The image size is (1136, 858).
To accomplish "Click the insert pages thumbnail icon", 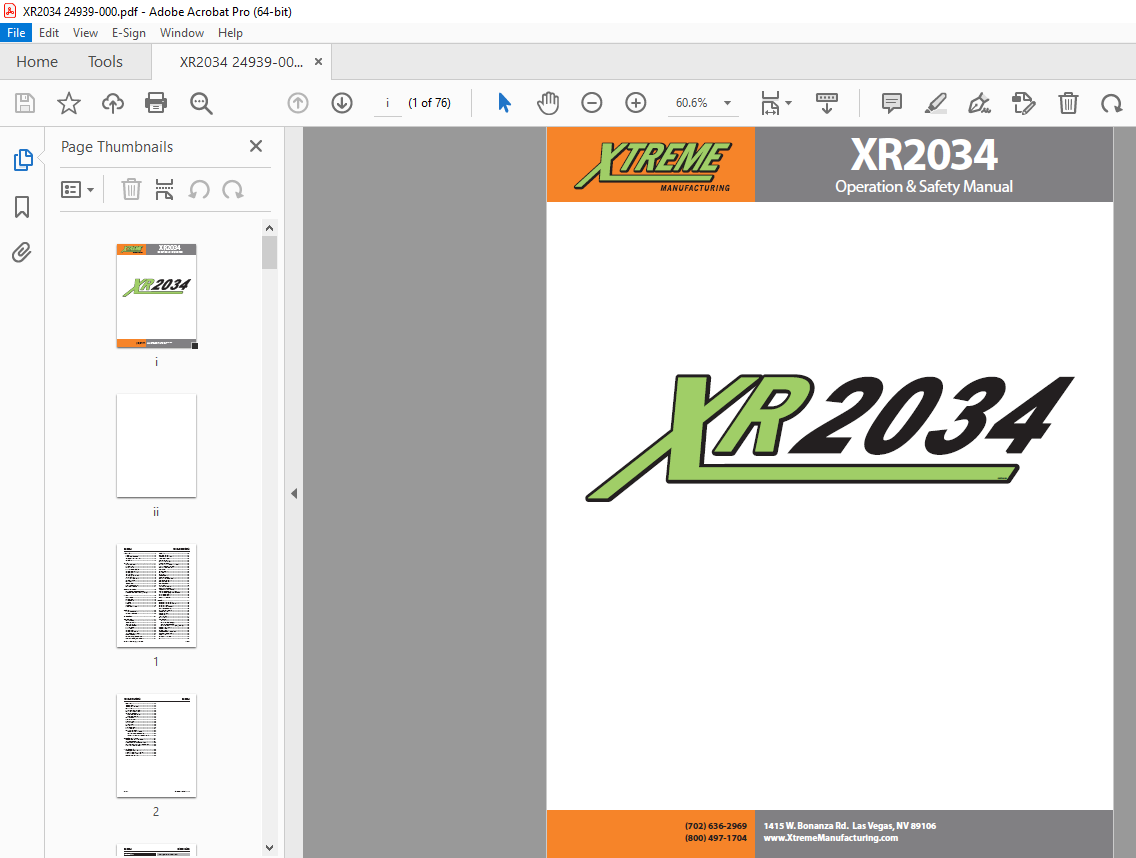I will click(164, 190).
